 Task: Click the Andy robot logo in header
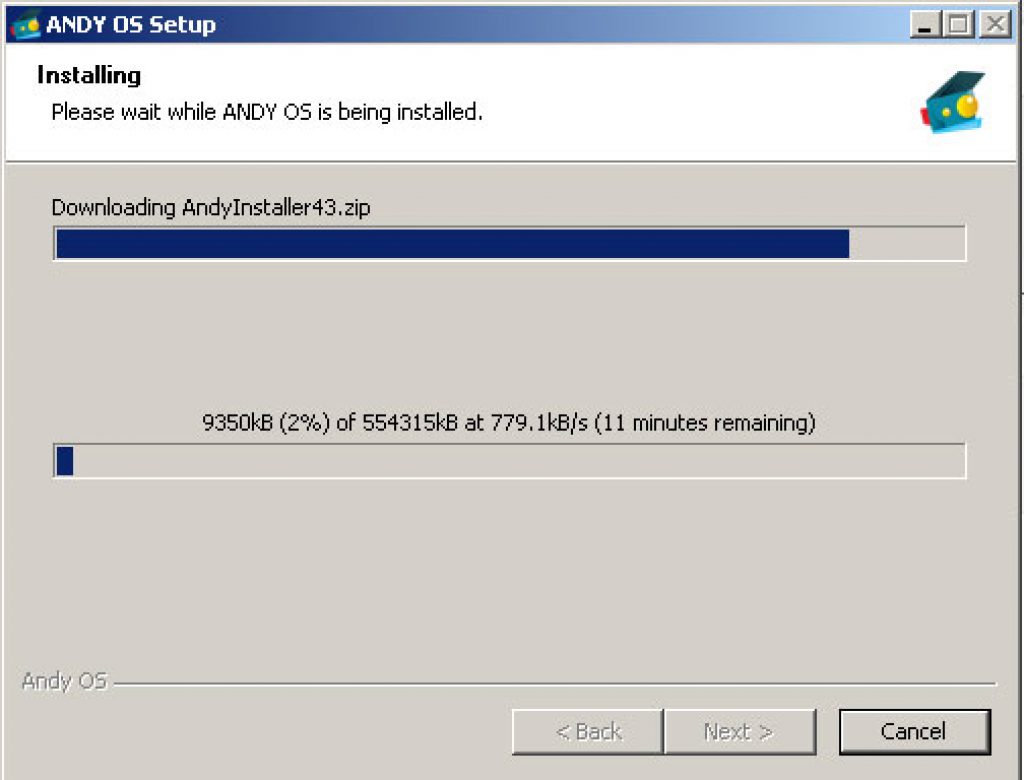click(953, 101)
